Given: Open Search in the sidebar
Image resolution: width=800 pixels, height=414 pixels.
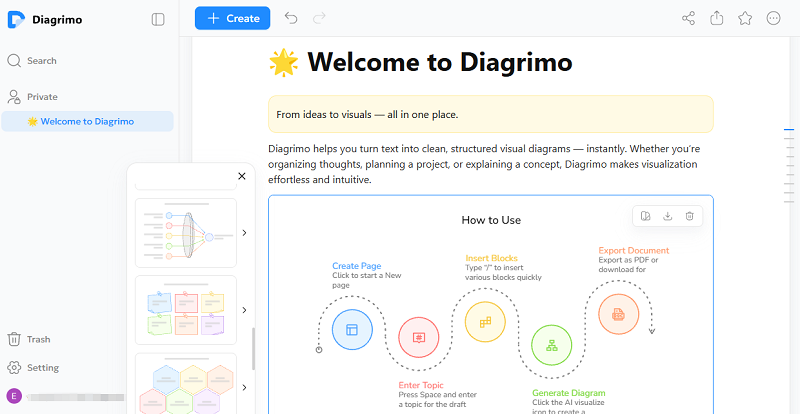Looking at the screenshot, I should [41, 60].
